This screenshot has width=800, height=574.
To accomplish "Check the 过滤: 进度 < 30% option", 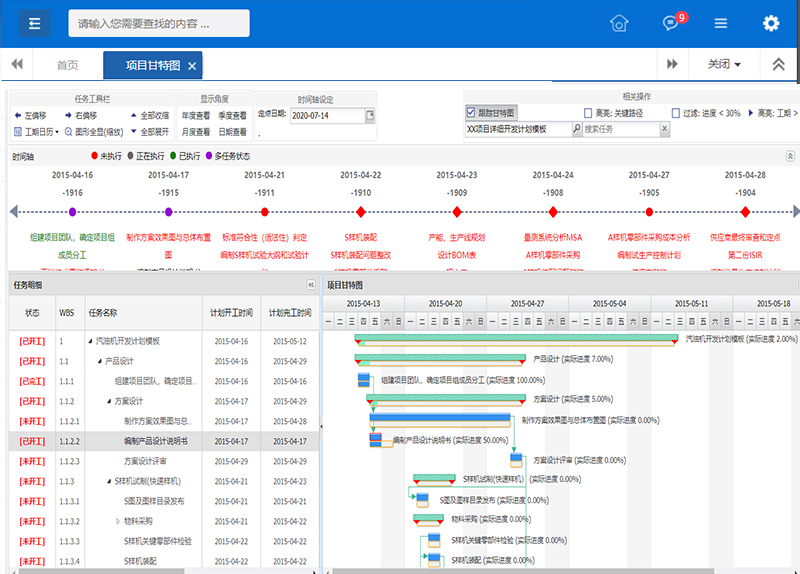I will [x=676, y=113].
